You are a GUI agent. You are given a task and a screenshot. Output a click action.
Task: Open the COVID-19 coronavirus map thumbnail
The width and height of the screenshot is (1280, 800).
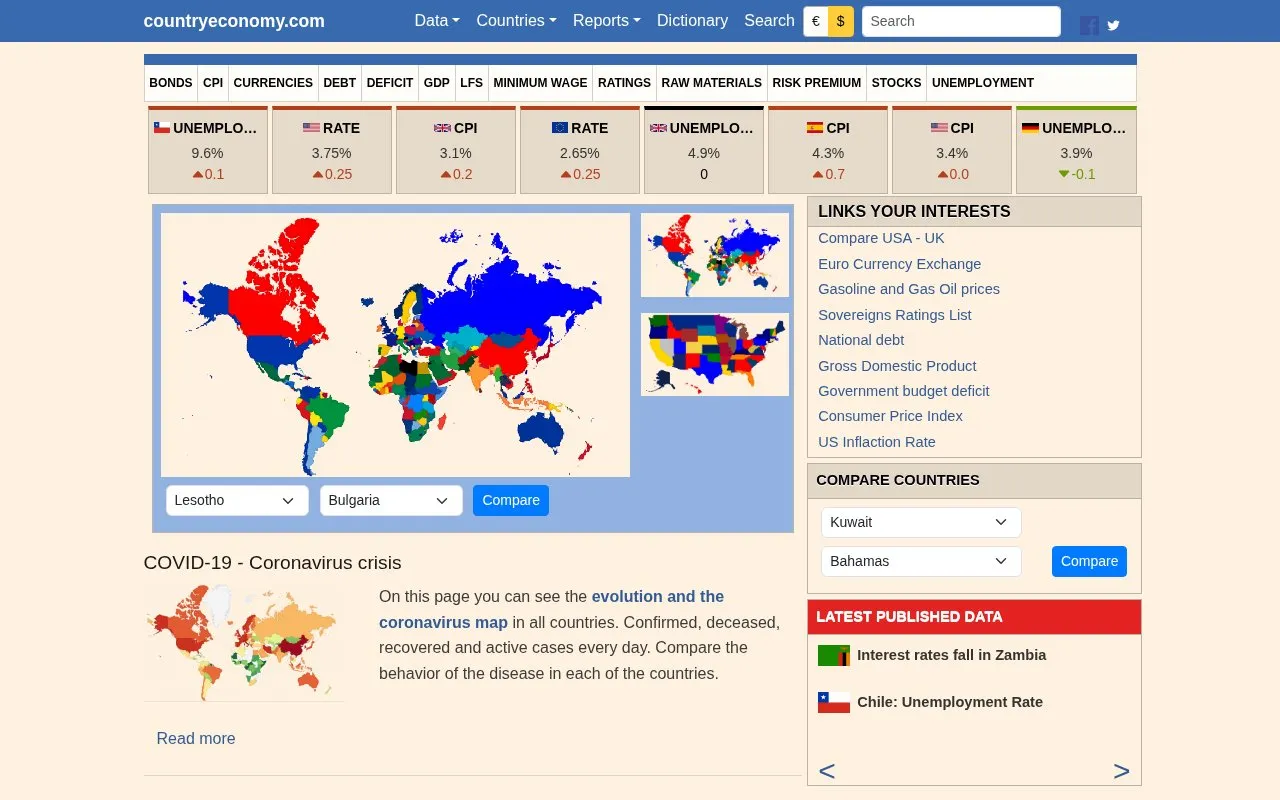(244, 643)
